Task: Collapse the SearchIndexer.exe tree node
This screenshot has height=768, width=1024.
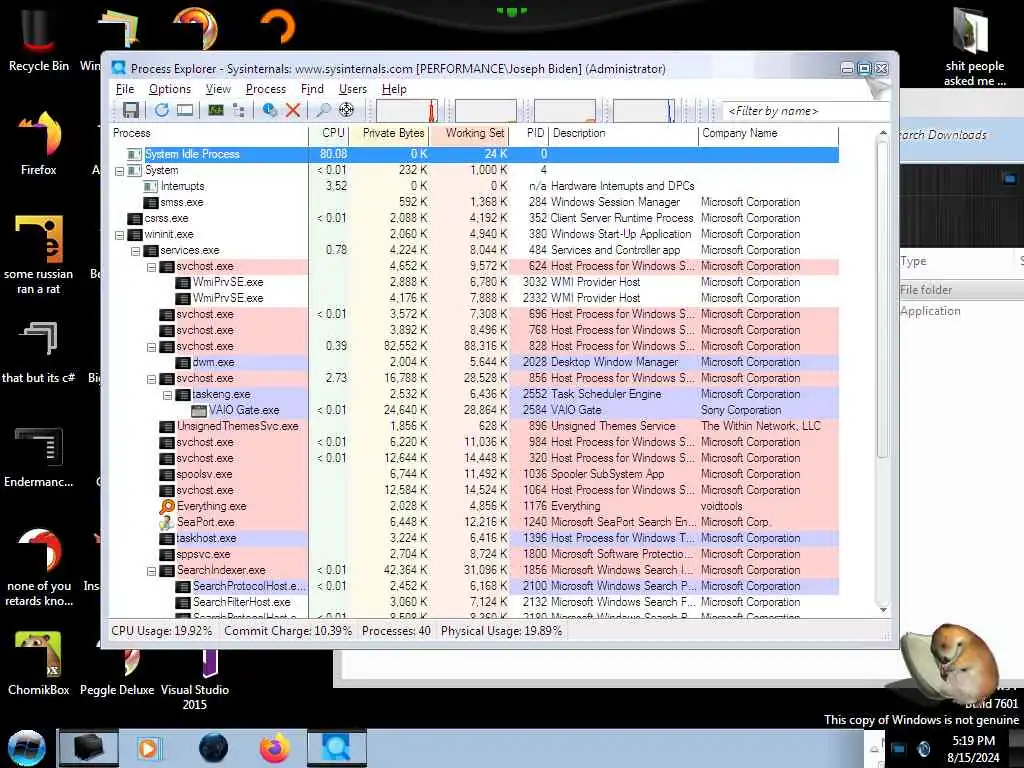Action: tap(152, 571)
